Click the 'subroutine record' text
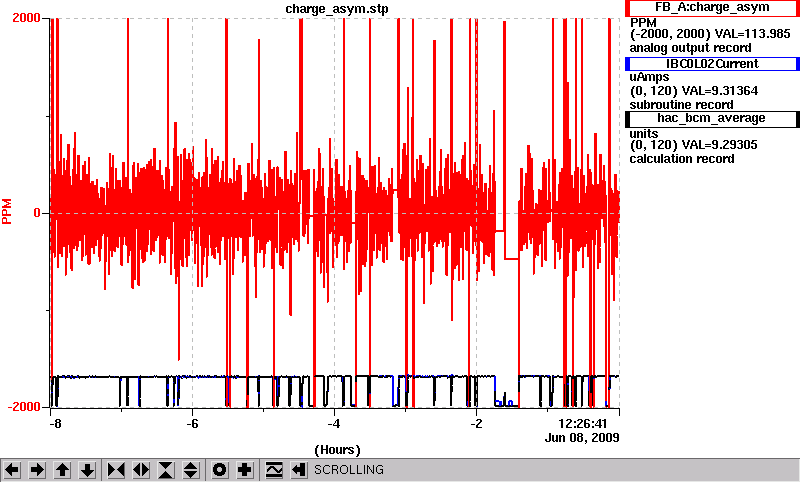 682,105
